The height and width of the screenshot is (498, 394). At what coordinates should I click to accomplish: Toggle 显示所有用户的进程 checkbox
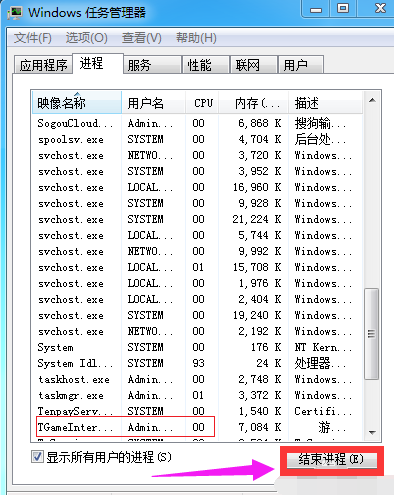pos(37,457)
